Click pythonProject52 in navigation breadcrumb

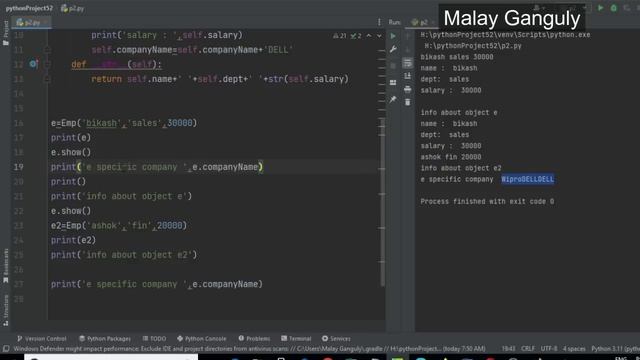click(x=29, y=8)
